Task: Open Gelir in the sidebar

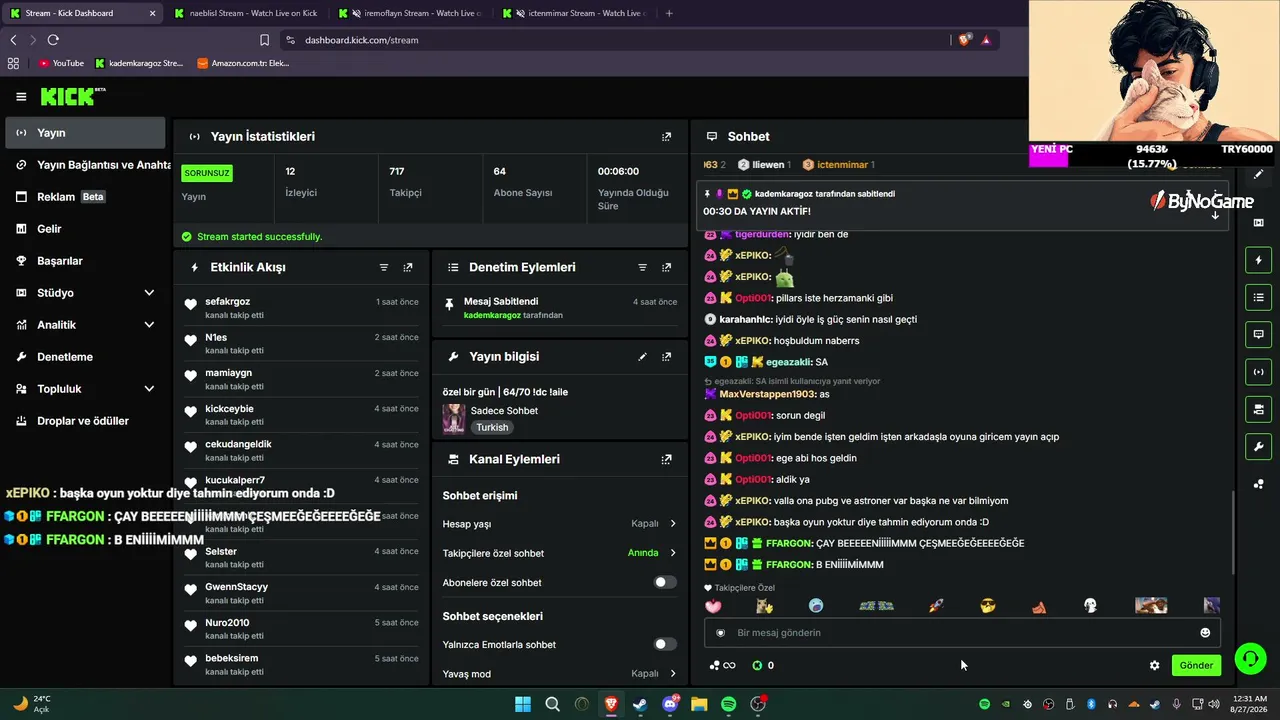Action: [x=85, y=229]
